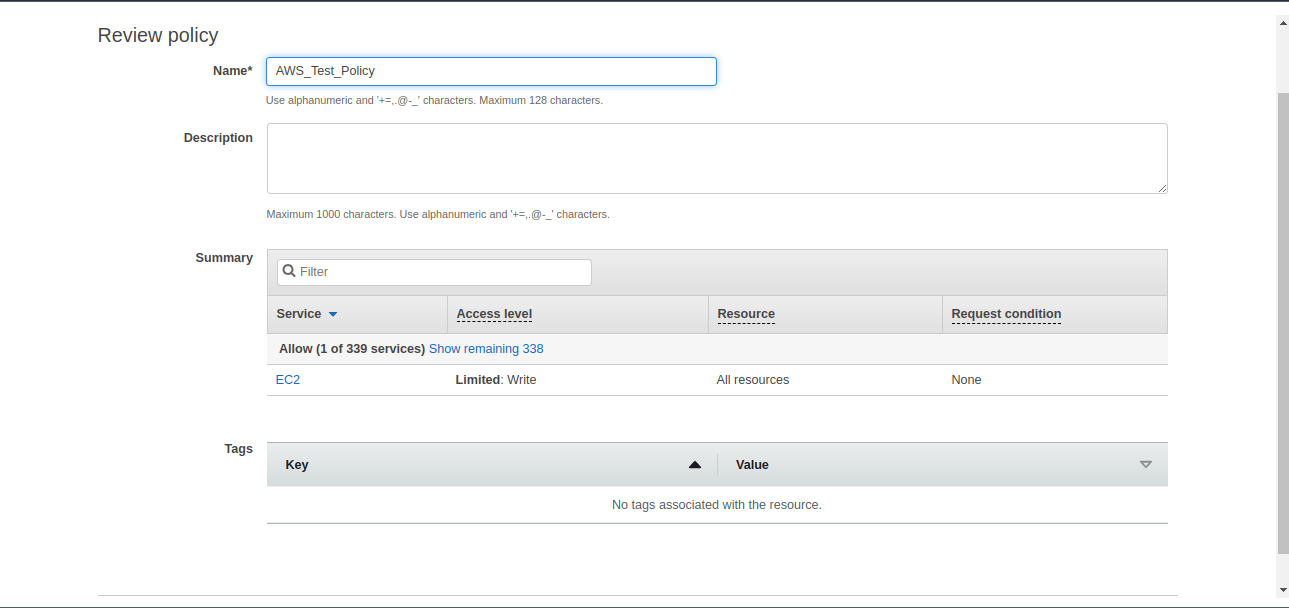Click the Review policy heading
This screenshot has height=608, width=1289.
pos(158,35)
